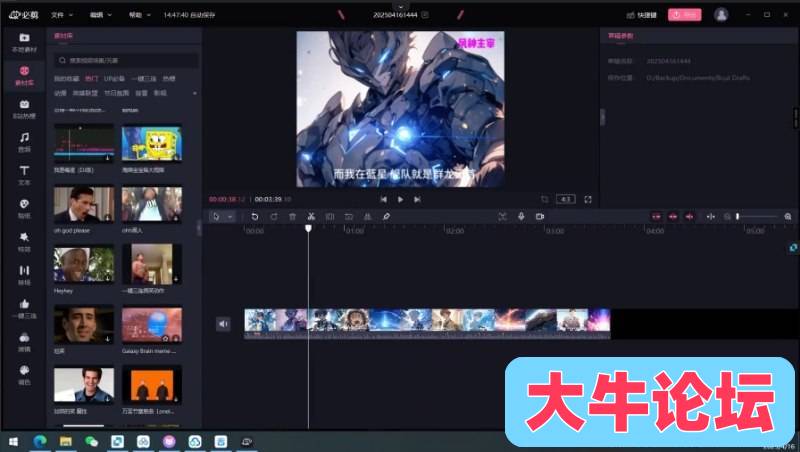Start screen recording with the camera icon
Viewport: 800px width, 452px height.
click(540, 216)
